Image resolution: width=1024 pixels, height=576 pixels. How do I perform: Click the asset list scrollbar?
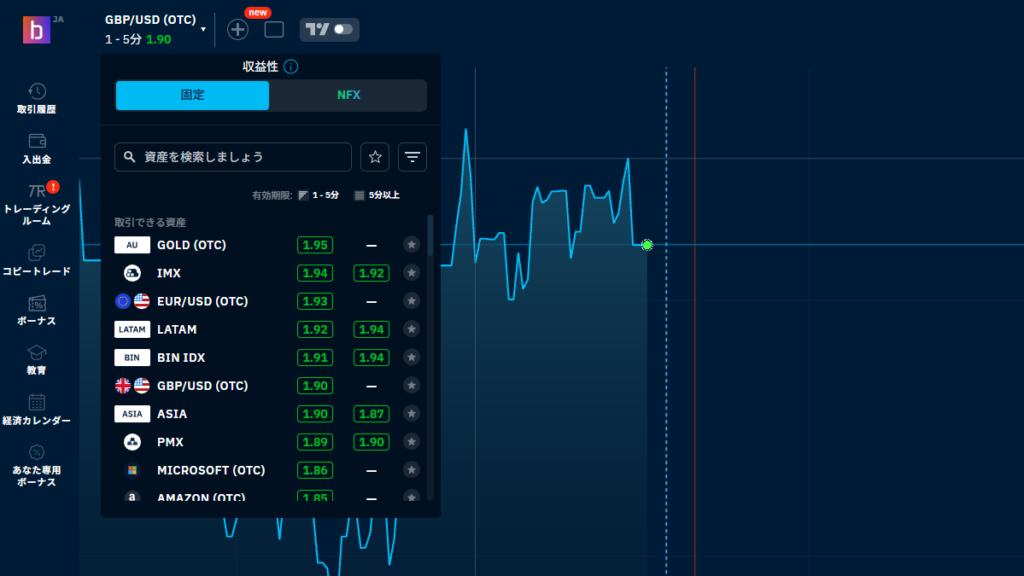pos(431,236)
